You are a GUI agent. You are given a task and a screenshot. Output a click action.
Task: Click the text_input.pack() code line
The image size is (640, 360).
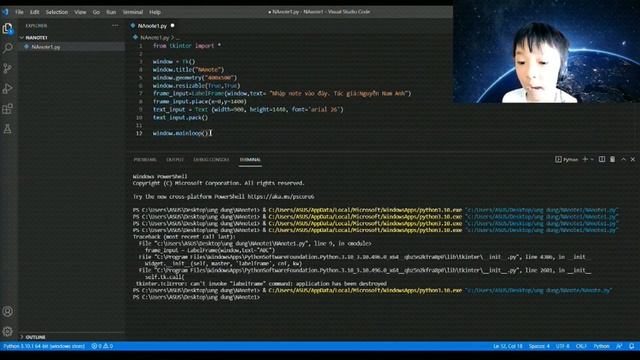pos(180,118)
